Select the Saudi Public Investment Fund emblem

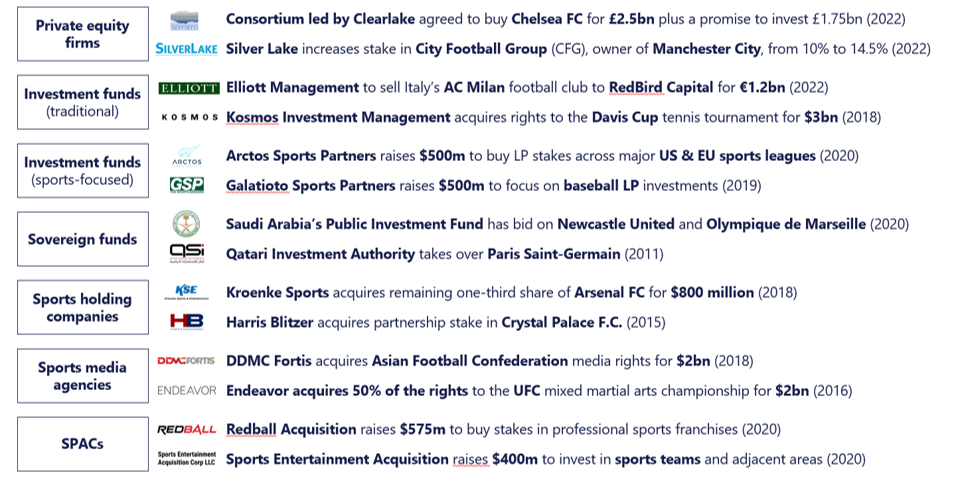pos(186,224)
